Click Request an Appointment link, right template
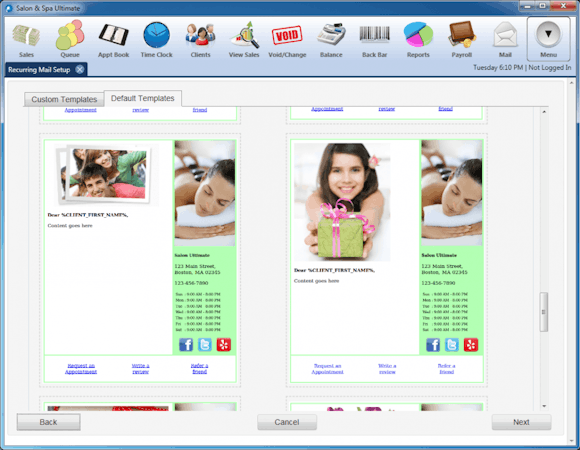This screenshot has width=580, height=450. coord(327,369)
